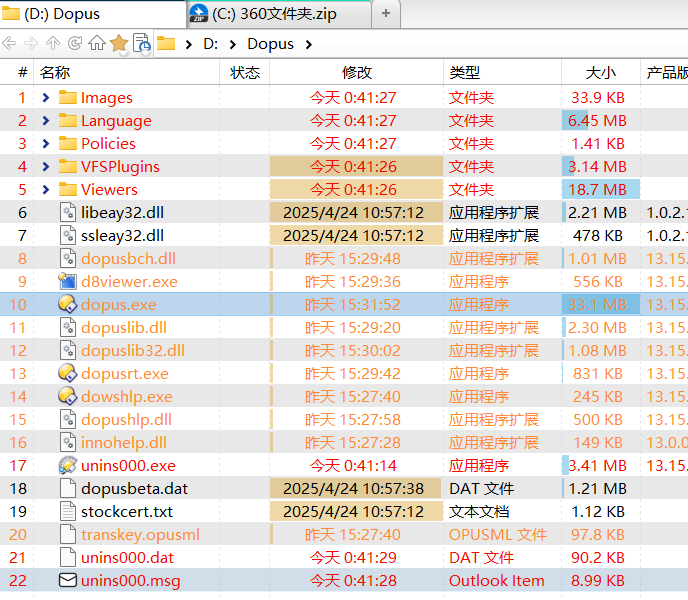
Task: Select the dopuslib32.dll file name
Action: pos(133,350)
